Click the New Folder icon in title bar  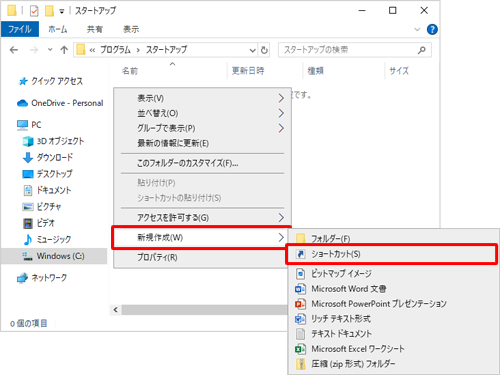[x=49, y=11]
